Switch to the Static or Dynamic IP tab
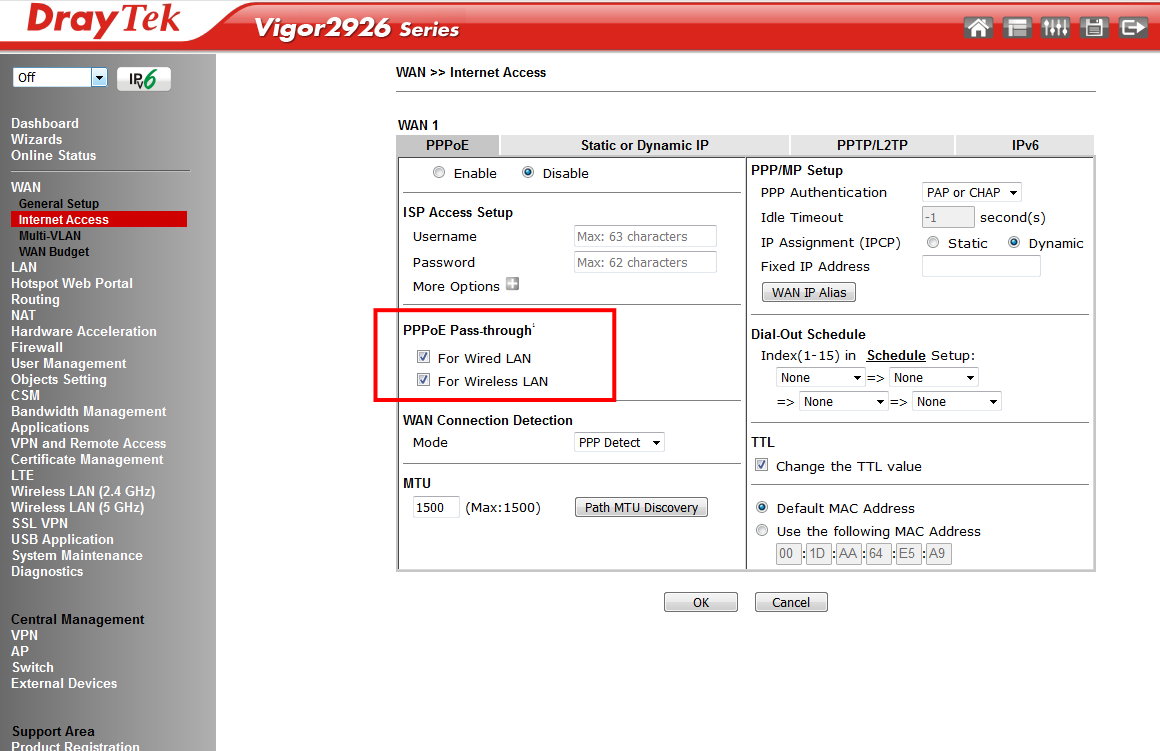Screen dimensions: 1160x751 tap(644, 144)
